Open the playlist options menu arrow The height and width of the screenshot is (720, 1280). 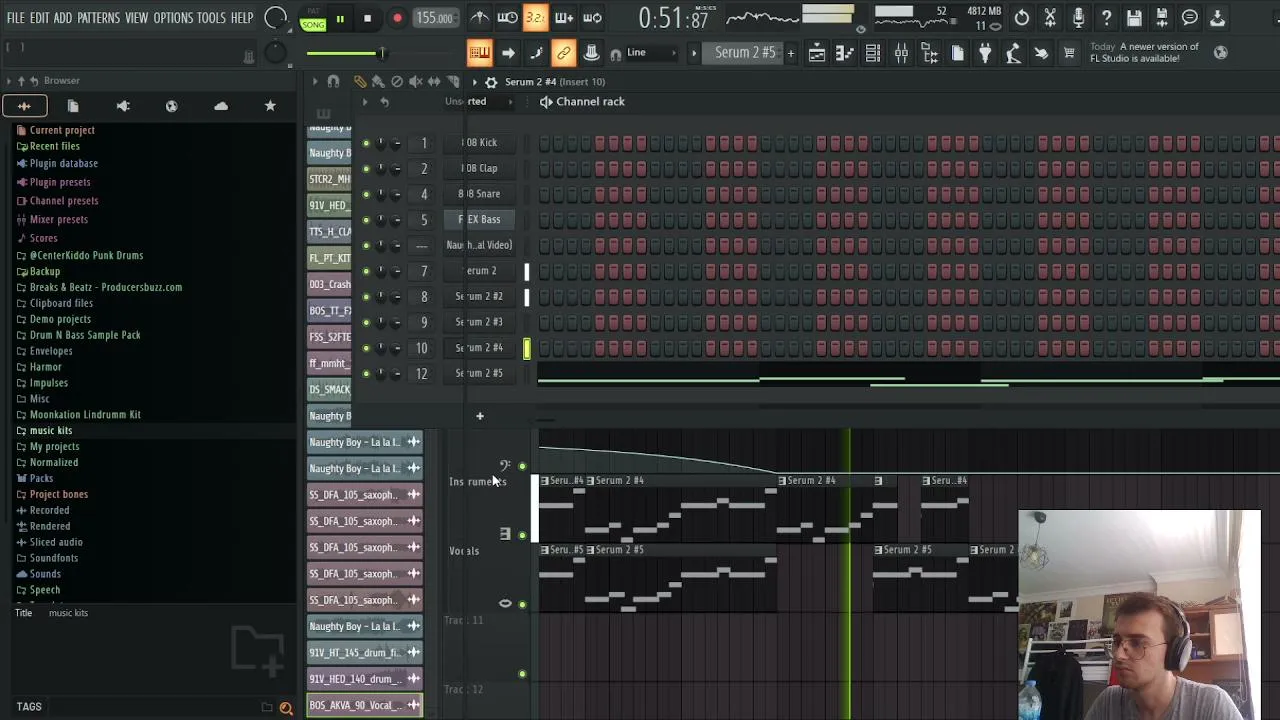coord(314,82)
